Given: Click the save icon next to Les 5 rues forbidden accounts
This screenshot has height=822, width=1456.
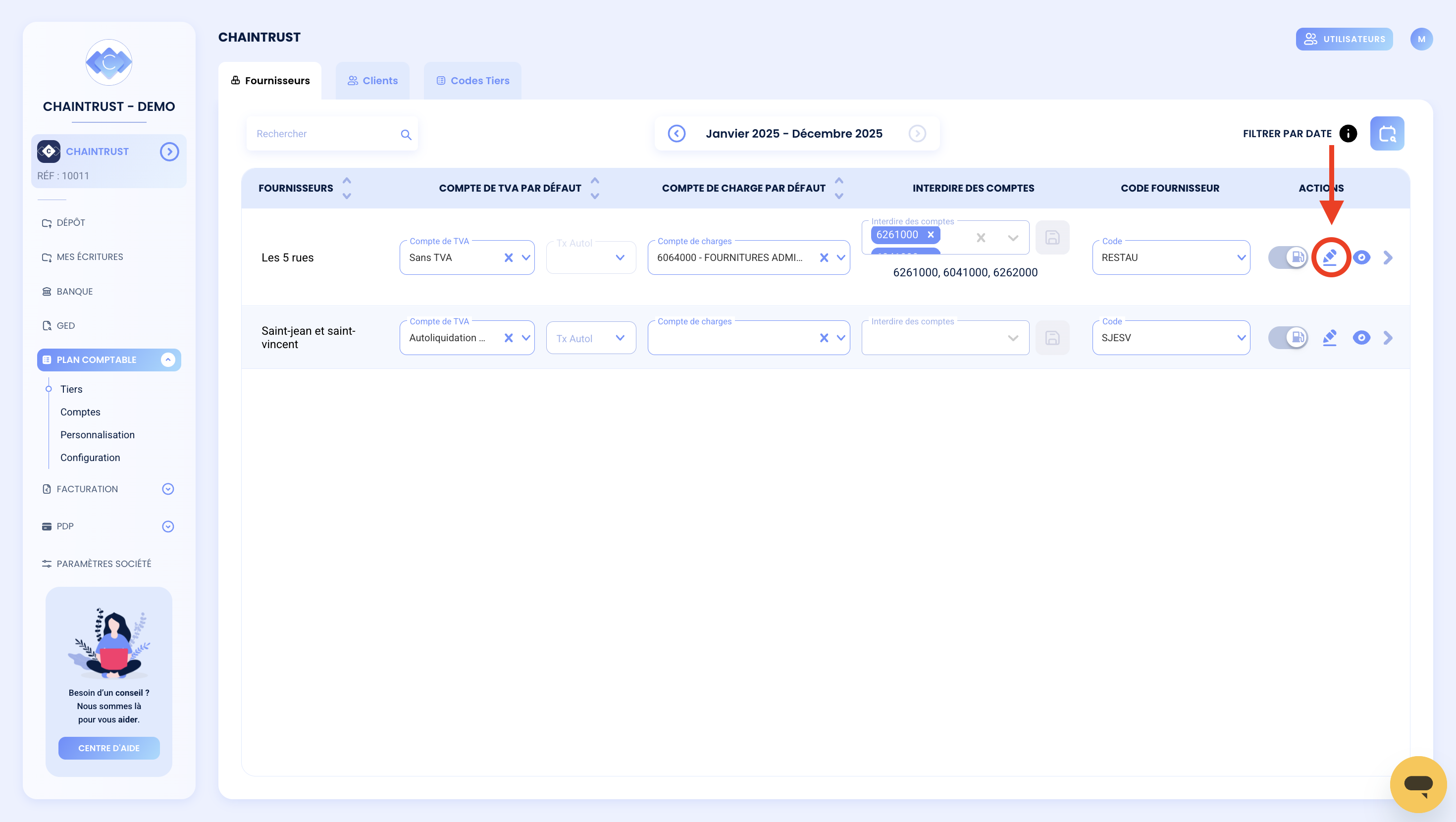Looking at the screenshot, I should [1052, 238].
